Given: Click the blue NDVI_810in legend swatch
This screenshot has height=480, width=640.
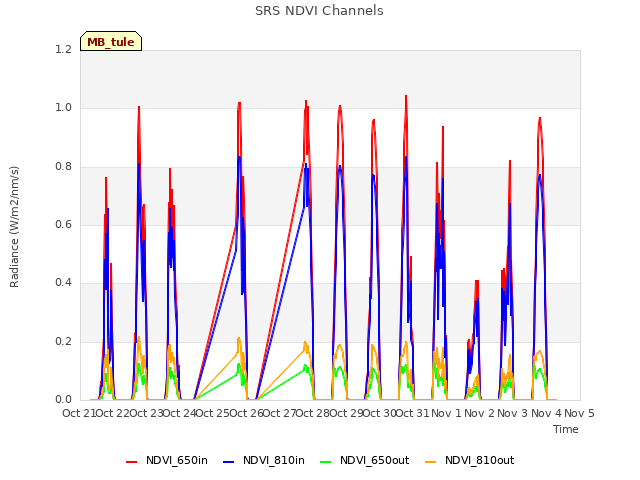Looking at the screenshot, I should 229,462.
